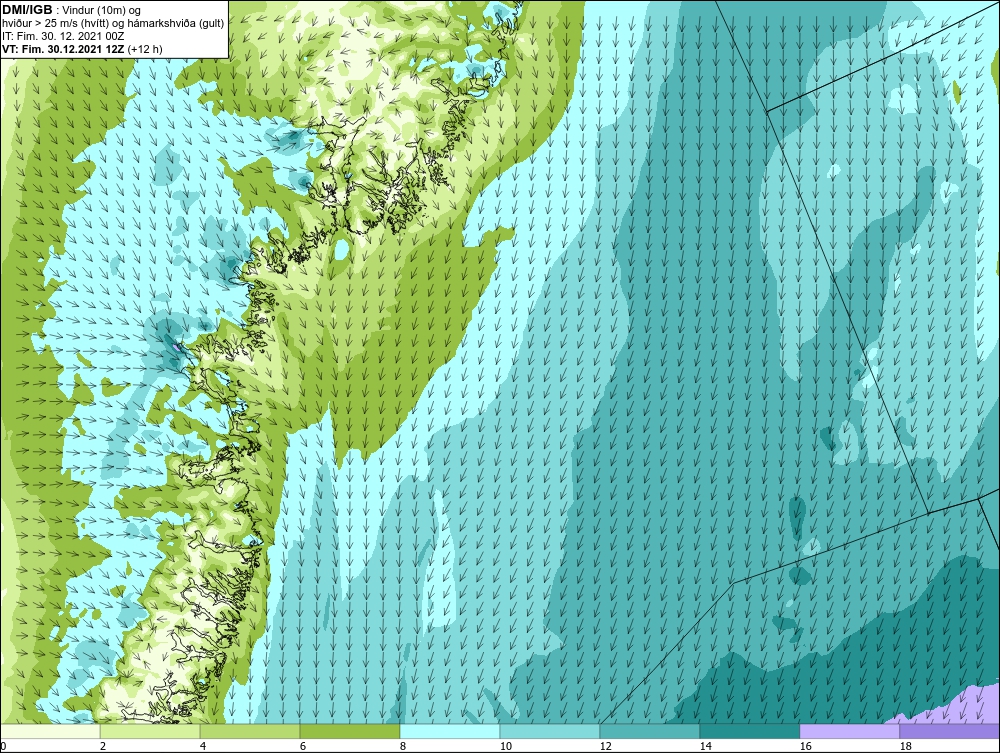Click the legend label '14'

pos(705,746)
